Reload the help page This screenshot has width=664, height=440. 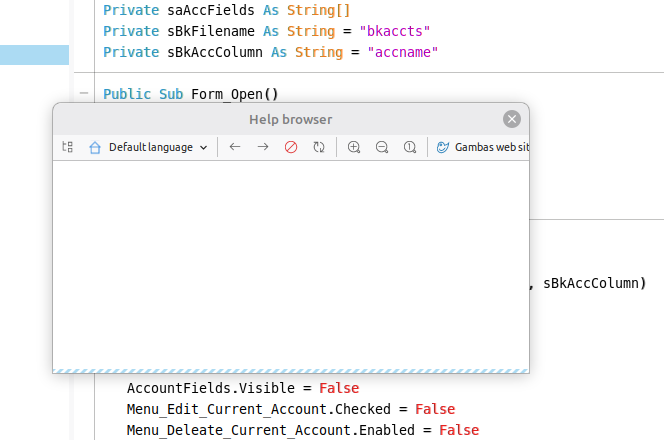[x=318, y=147]
